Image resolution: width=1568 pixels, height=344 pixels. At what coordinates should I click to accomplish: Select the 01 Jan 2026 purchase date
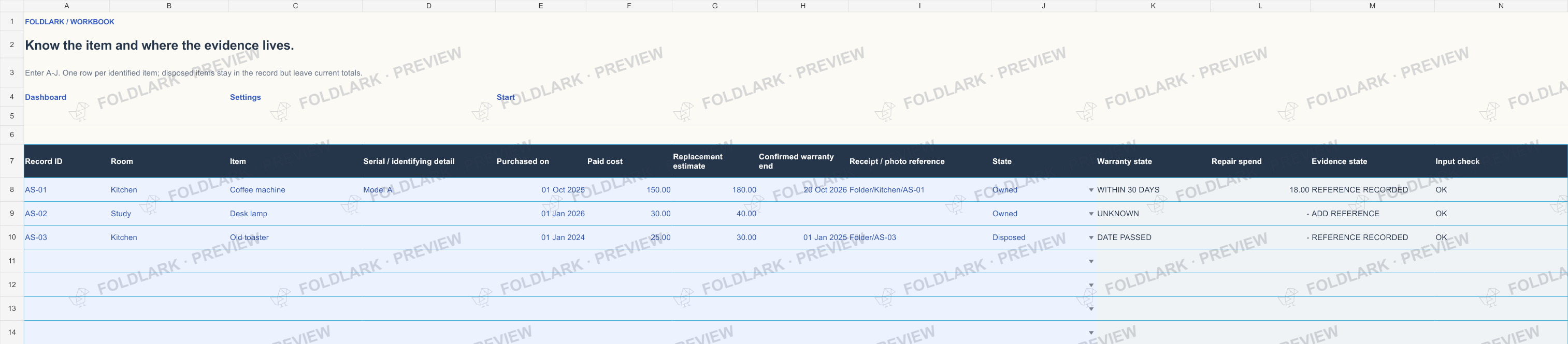tap(540, 213)
